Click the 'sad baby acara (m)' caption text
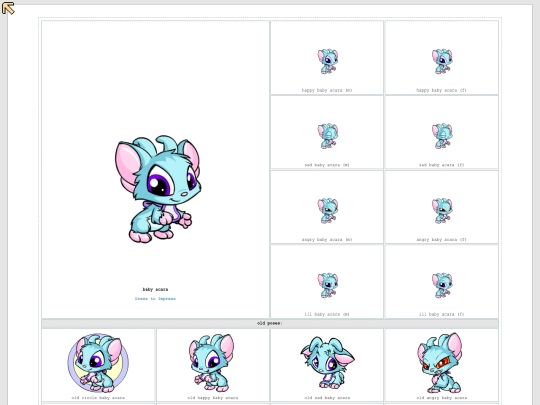540x405 pixels. 327,165
